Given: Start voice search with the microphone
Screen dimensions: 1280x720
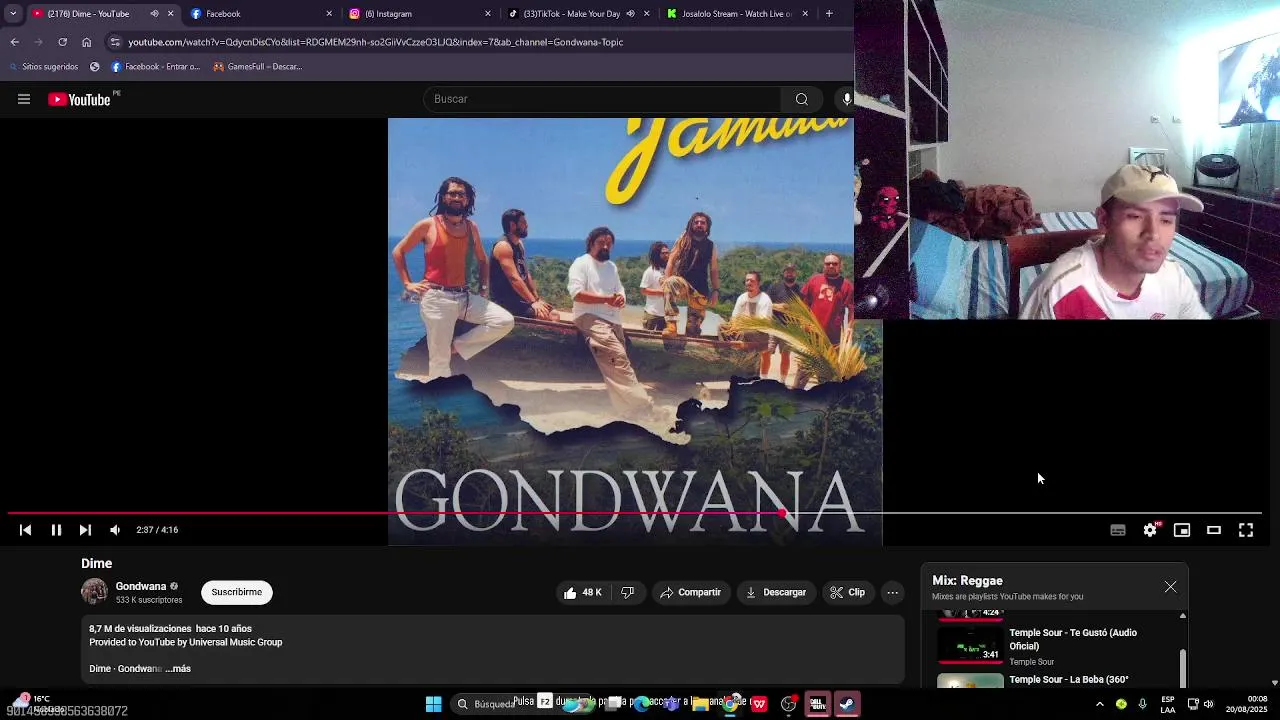Looking at the screenshot, I should (846, 99).
